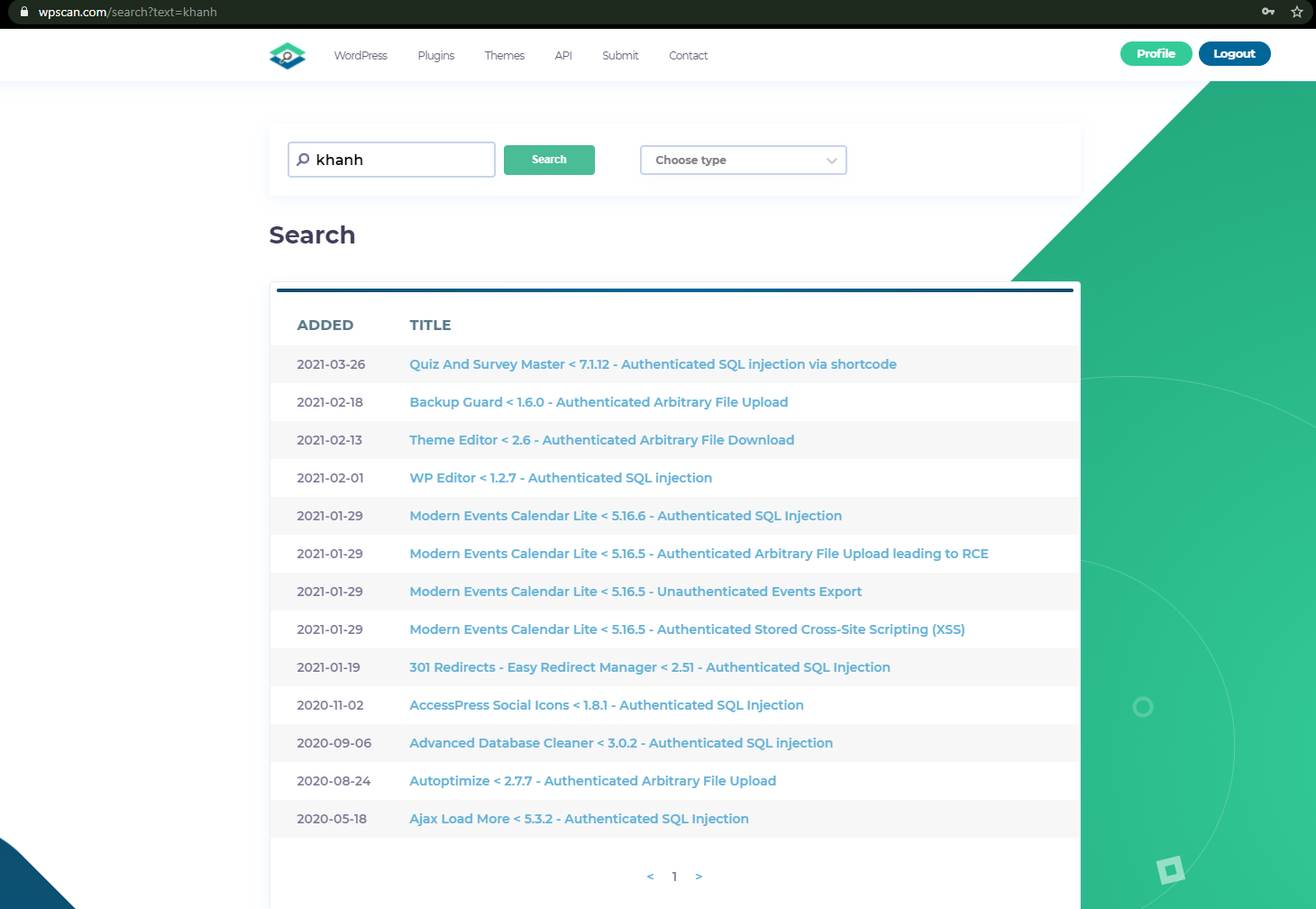Click the date 2021-02-01

(330, 478)
